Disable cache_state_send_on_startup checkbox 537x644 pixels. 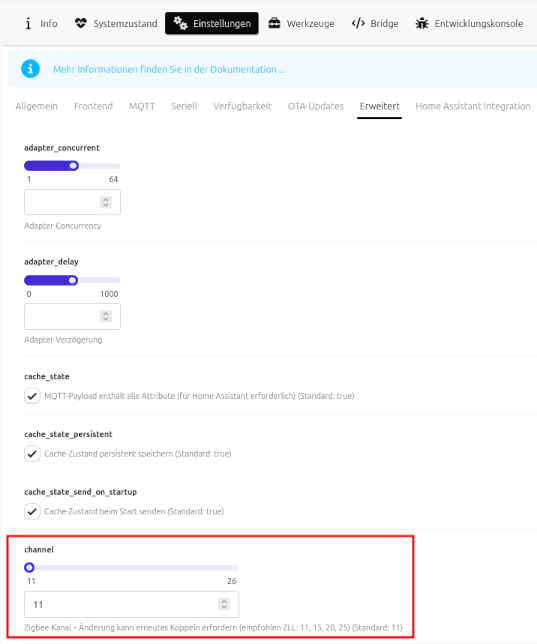tap(32, 511)
